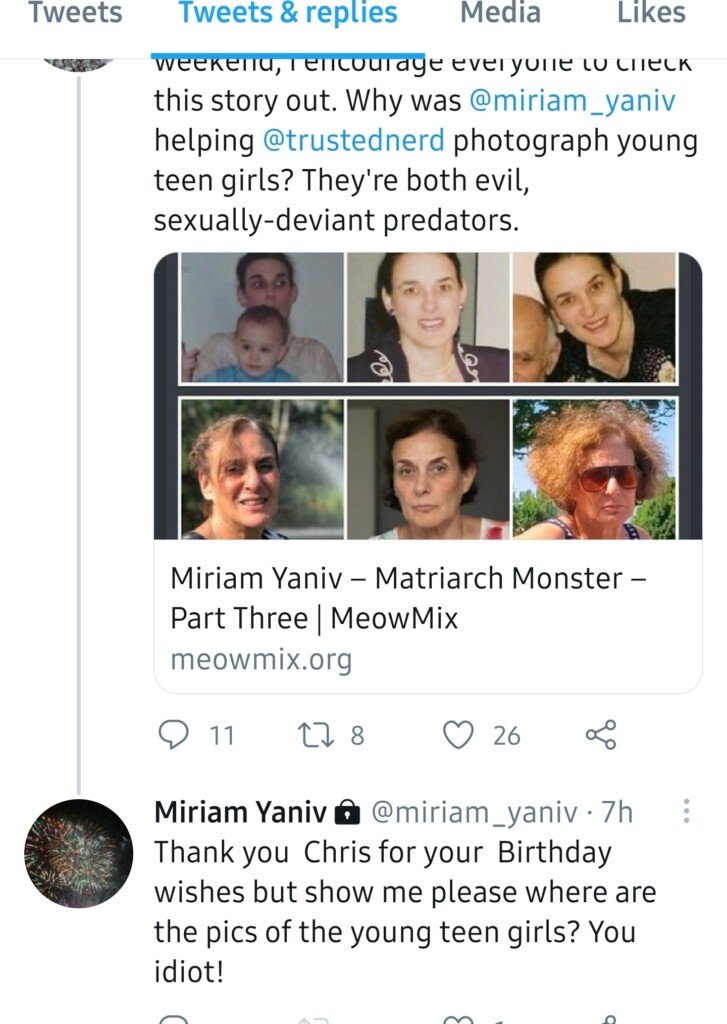Open the three-dot menu on Miriam Yaniv's tweet
Screen dimensions: 727x1024
coord(686,810)
